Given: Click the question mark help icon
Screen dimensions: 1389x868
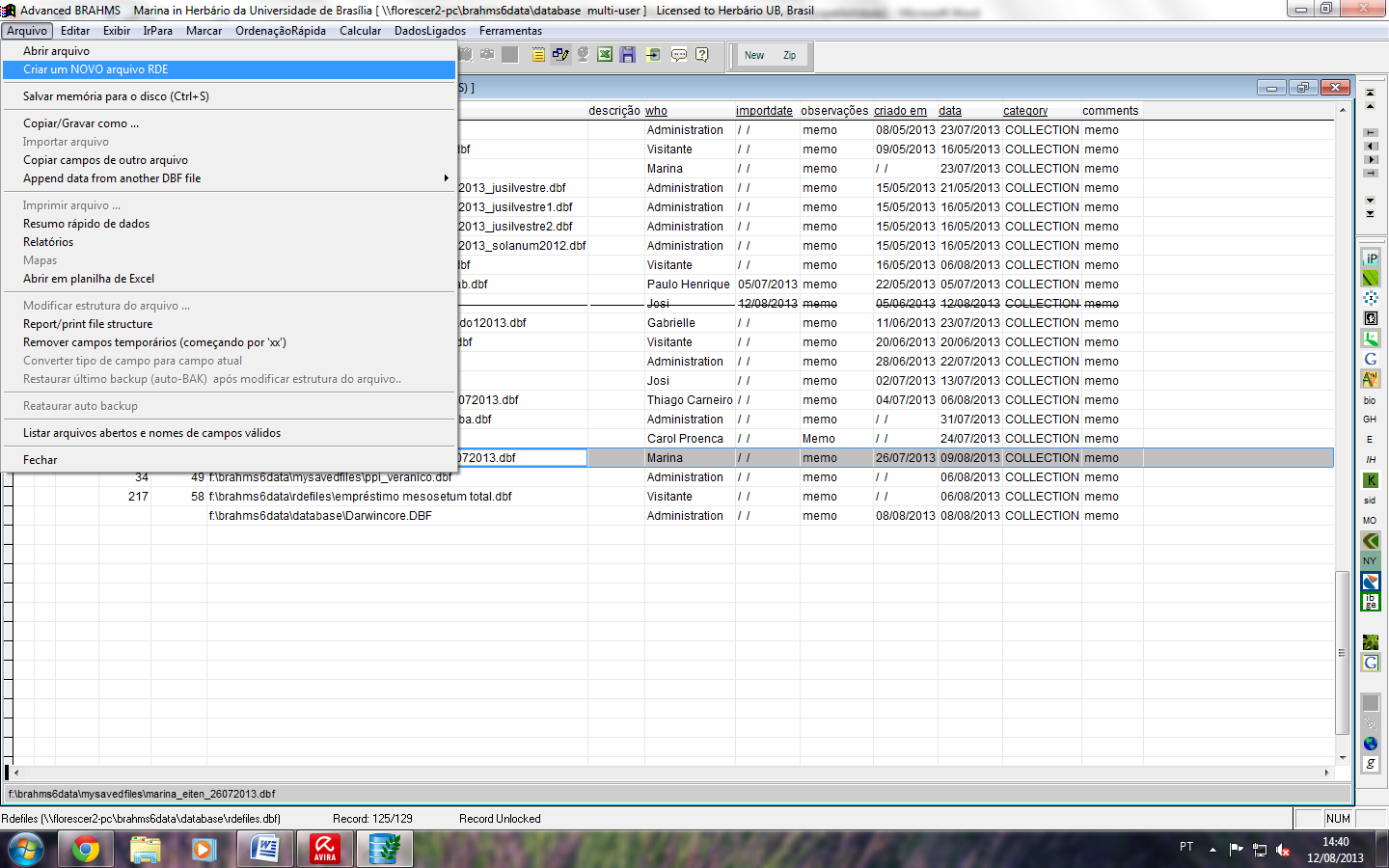Looking at the screenshot, I should [702, 55].
